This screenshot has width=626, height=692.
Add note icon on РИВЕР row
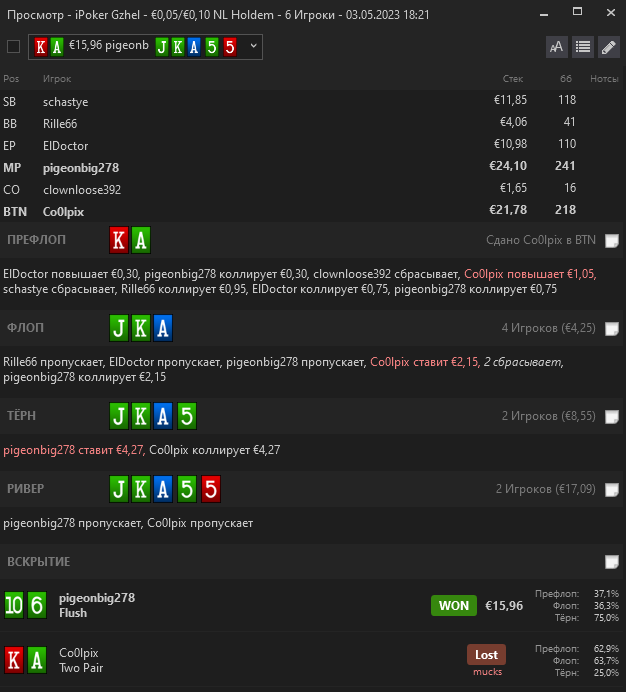point(611,489)
